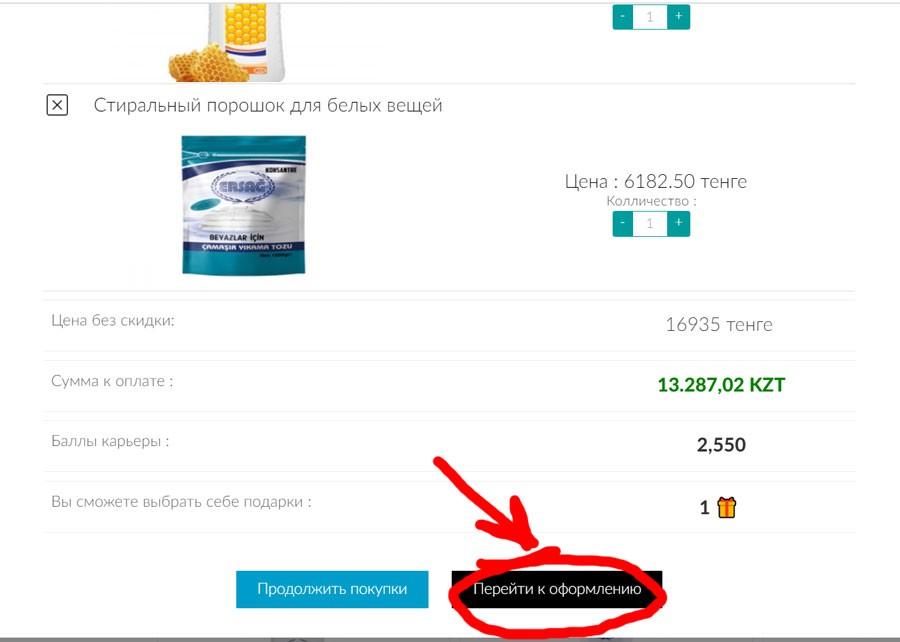
Task: Click 'Продолжить покупки' button
Action: pyautogui.click(x=332, y=589)
